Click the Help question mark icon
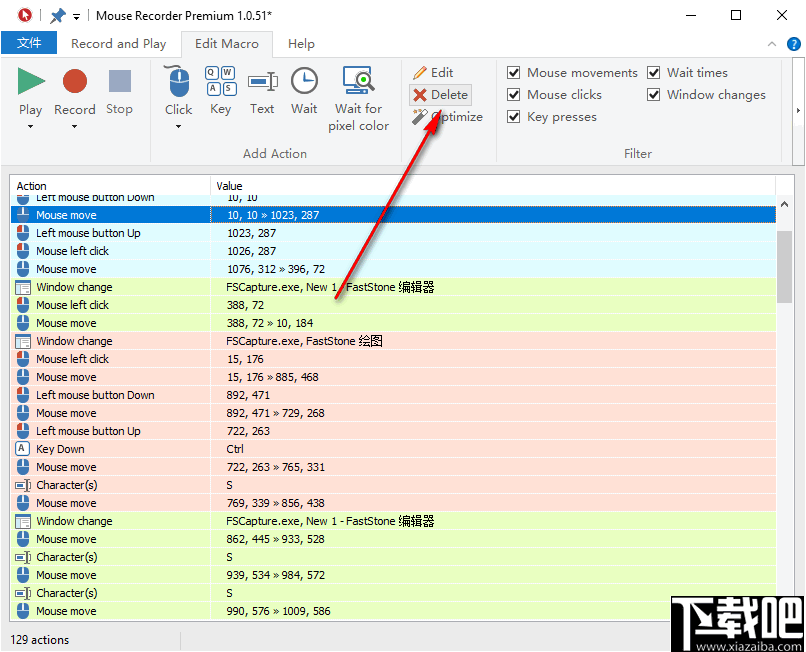The image size is (806, 652). [793, 44]
